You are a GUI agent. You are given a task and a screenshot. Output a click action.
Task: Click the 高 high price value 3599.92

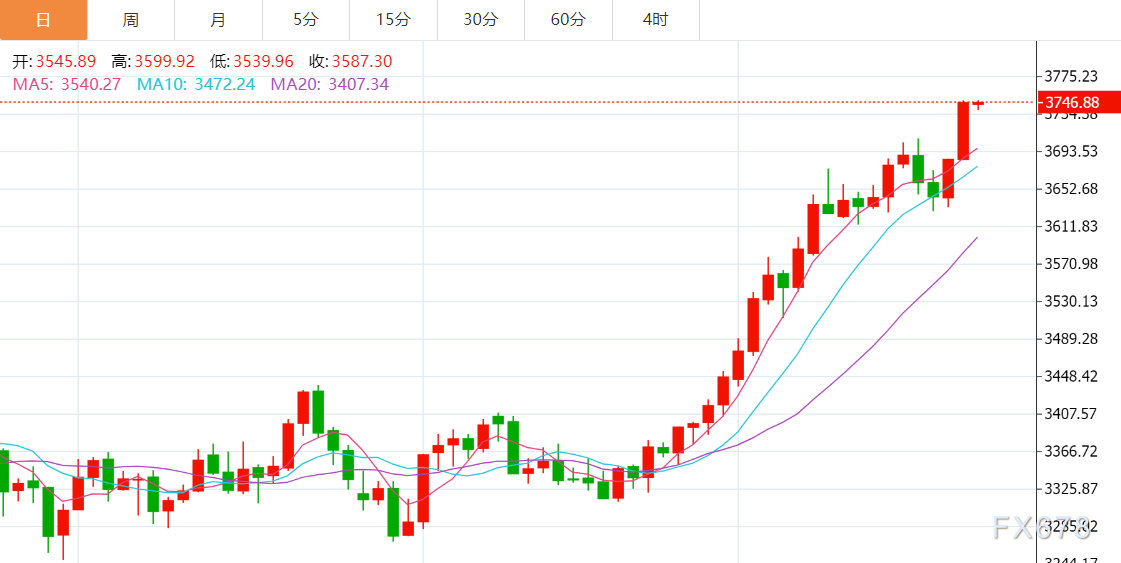click(165, 62)
